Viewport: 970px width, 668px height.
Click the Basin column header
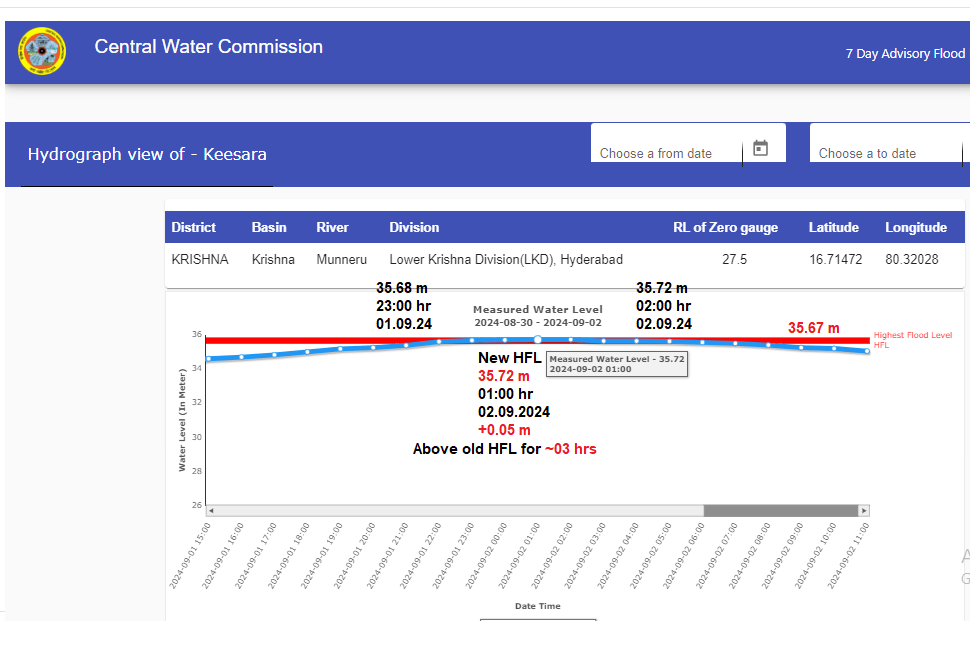(x=268, y=227)
